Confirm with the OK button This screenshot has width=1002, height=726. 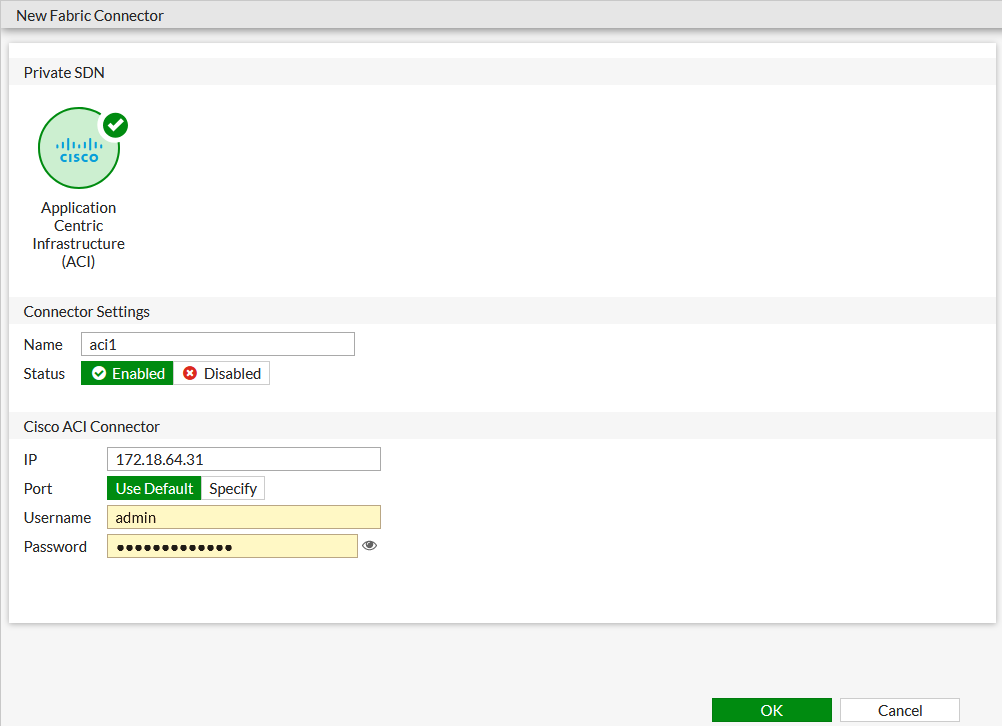tap(772, 710)
